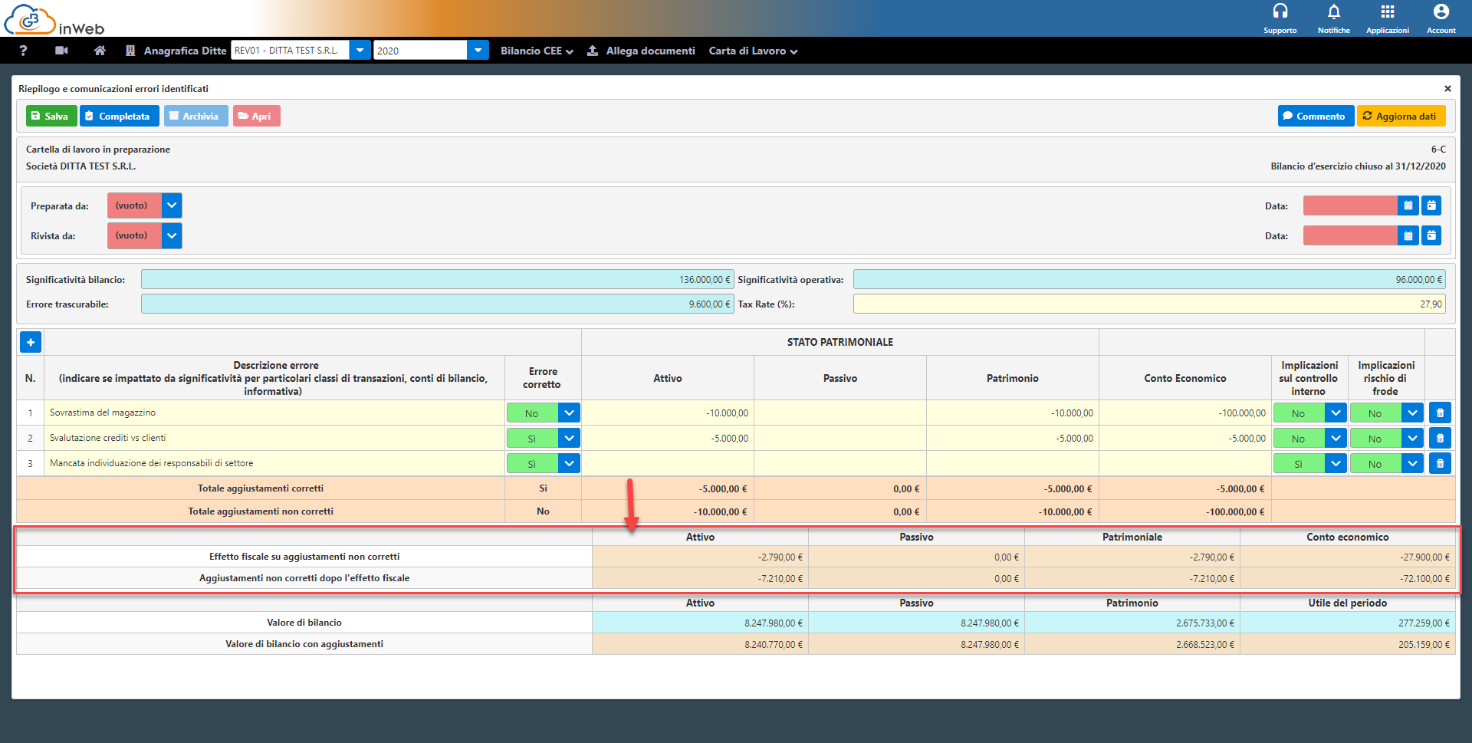Click the GB inWeb logo
This screenshot has width=1472, height=743.
pyautogui.click(x=54, y=18)
